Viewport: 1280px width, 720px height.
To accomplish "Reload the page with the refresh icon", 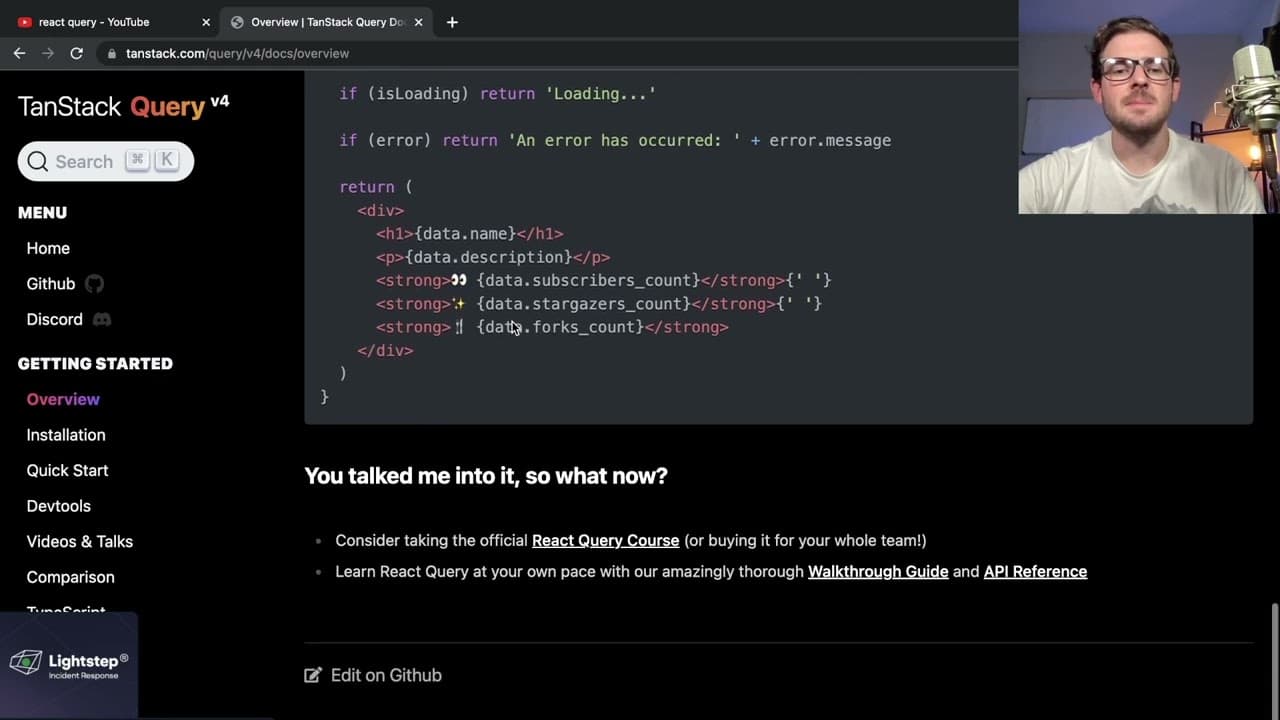I will [x=76, y=53].
